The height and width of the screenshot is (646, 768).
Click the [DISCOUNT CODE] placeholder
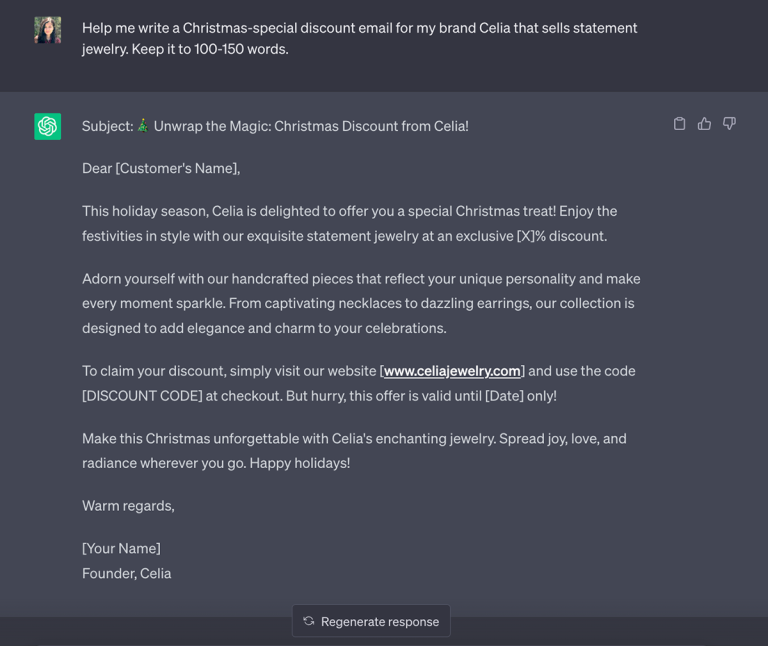coord(140,396)
